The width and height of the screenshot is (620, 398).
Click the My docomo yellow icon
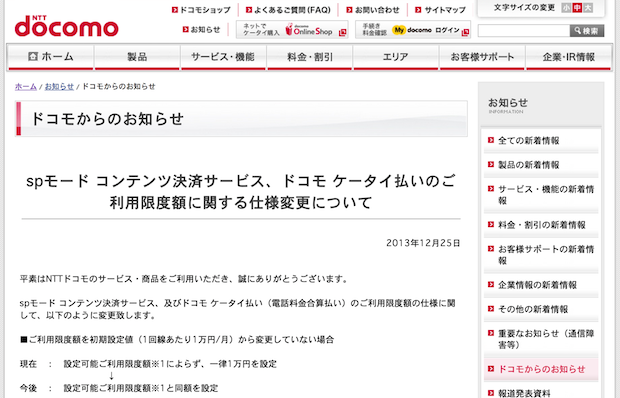[399, 30]
